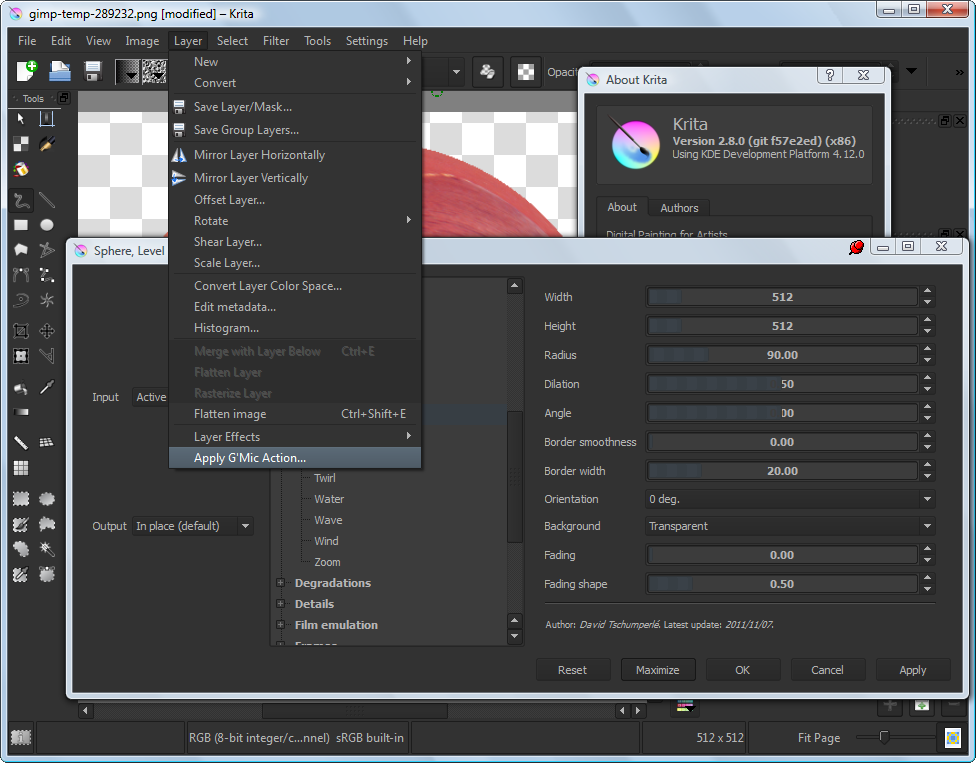
Task: Open the Background dropdown set to Transparent
Action: [x=791, y=527]
